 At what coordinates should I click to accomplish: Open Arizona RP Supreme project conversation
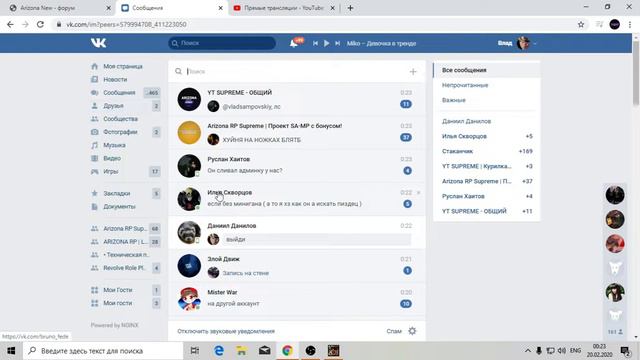point(297,133)
